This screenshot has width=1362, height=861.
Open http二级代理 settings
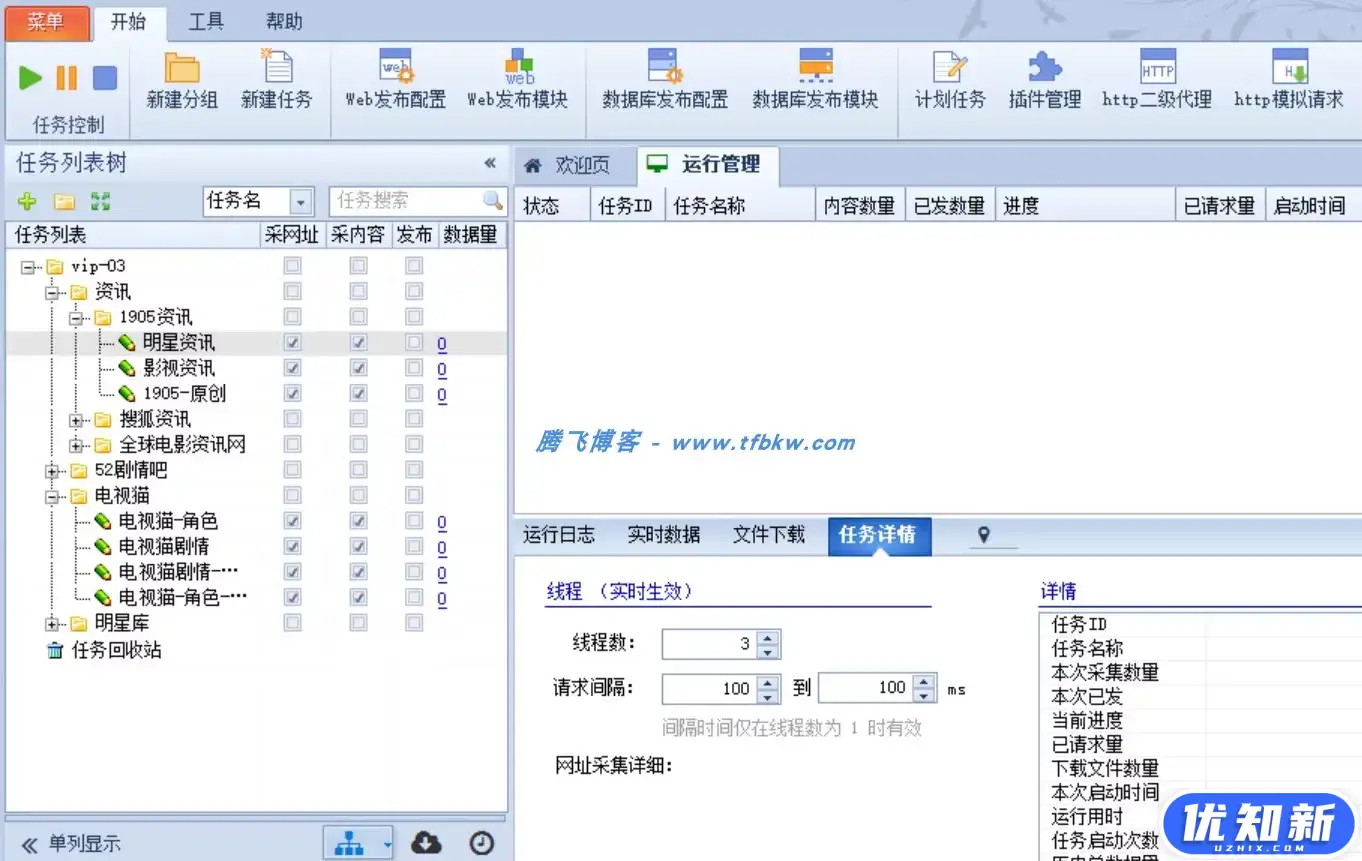pos(1158,81)
